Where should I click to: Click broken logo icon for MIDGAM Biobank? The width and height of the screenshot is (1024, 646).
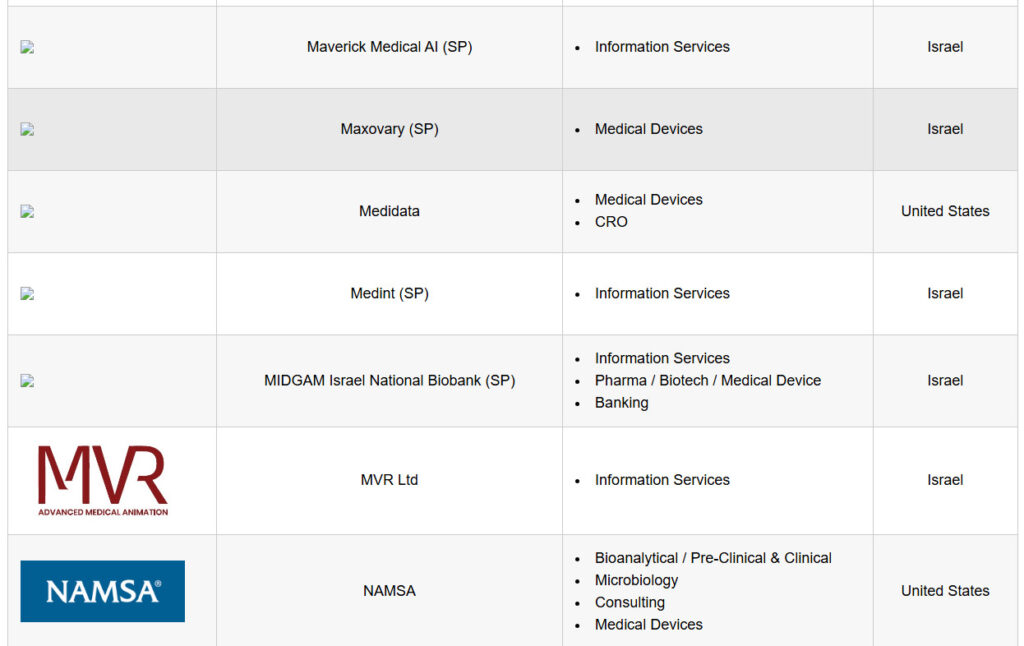click(27, 381)
